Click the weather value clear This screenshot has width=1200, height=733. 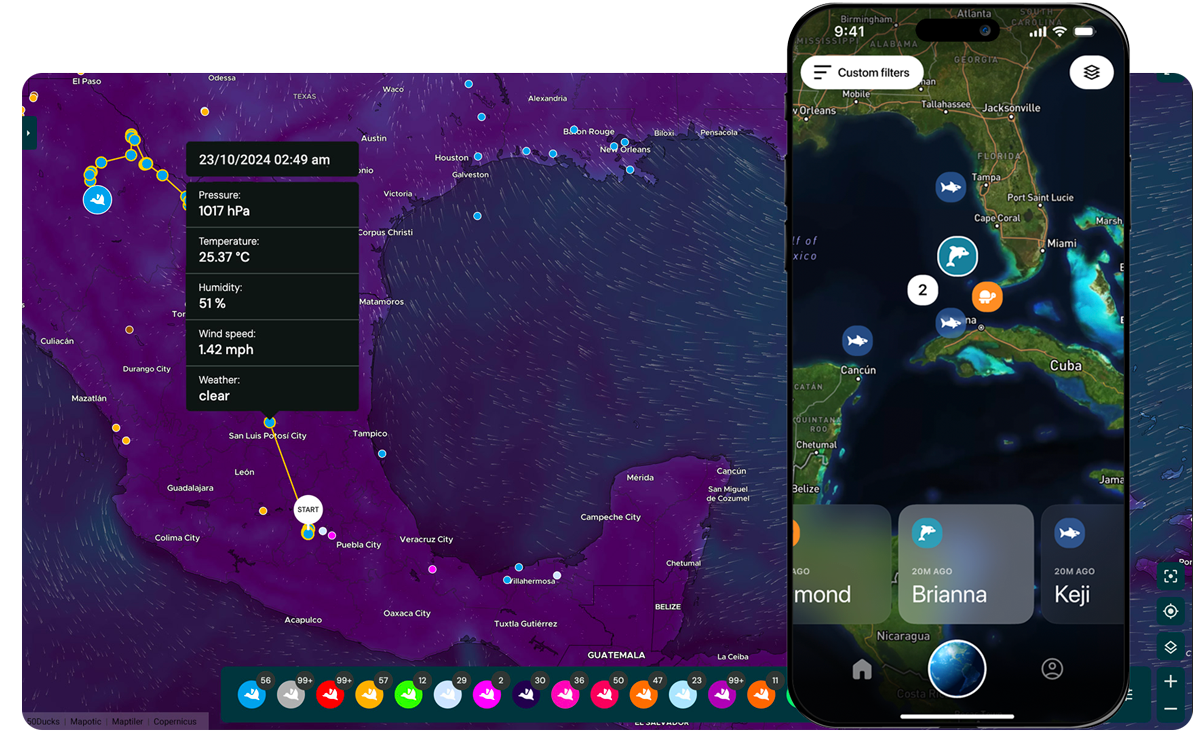(x=214, y=395)
